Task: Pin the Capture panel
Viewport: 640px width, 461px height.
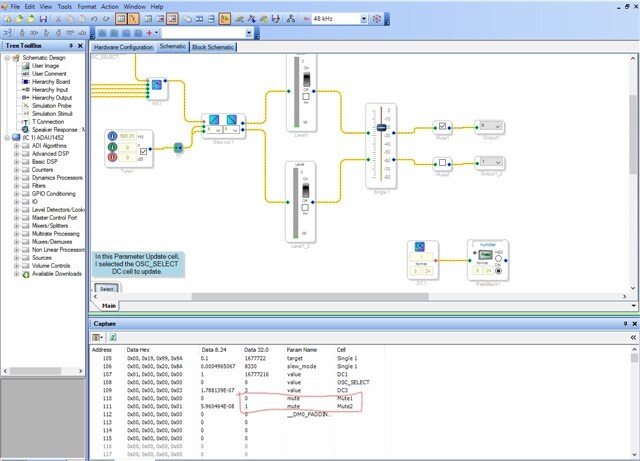Action: (x=625, y=323)
